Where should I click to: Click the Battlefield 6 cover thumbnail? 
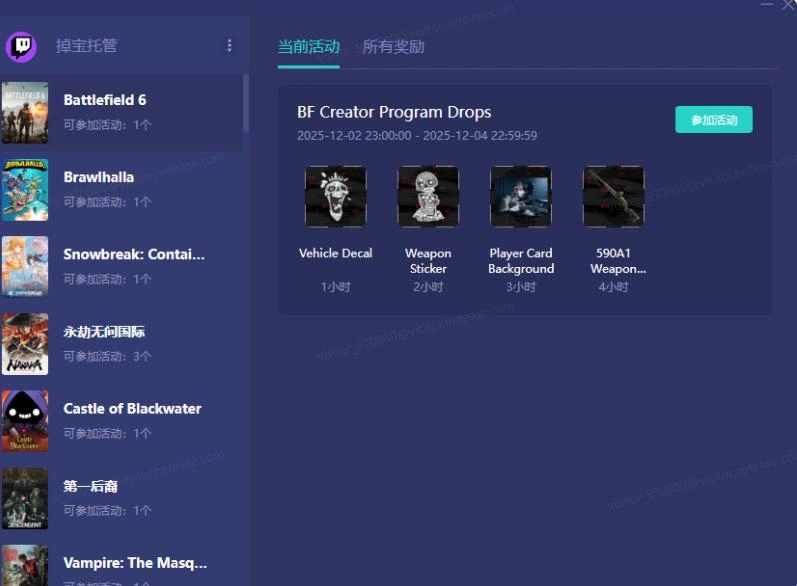click(x=25, y=112)
